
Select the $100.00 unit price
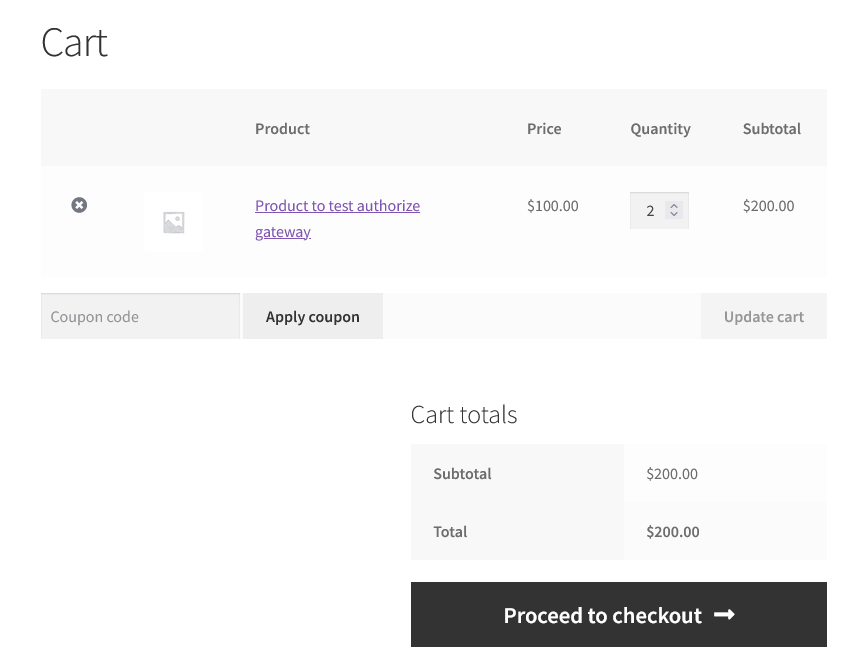point(553,205)
